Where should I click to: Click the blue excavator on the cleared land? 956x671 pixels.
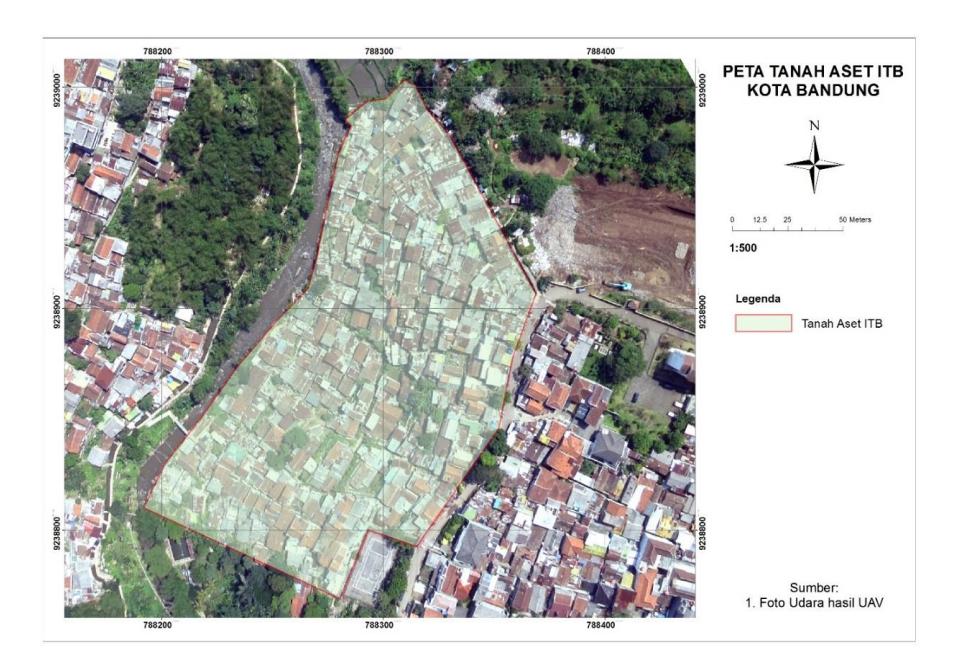(621, 285)
